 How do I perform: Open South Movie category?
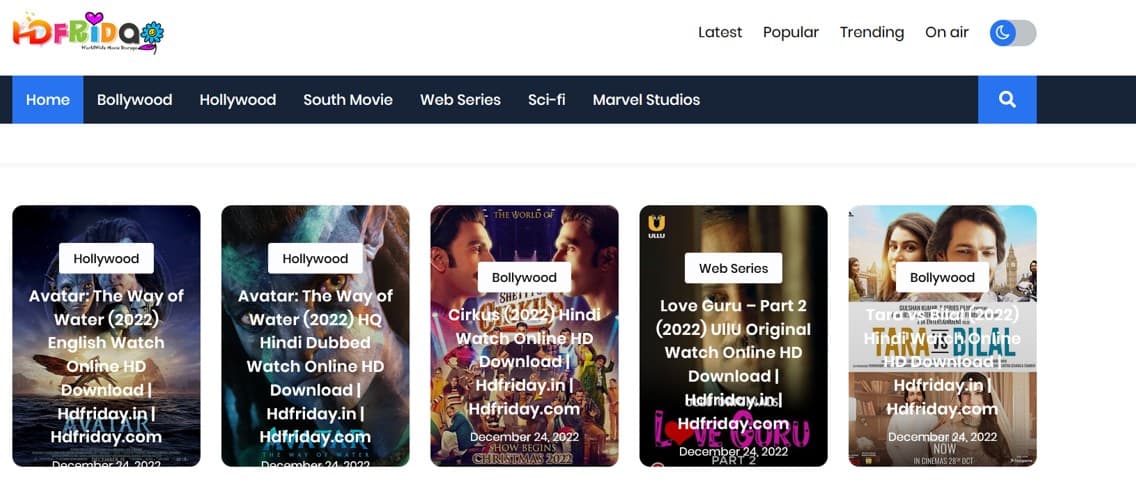coord(348,100)
